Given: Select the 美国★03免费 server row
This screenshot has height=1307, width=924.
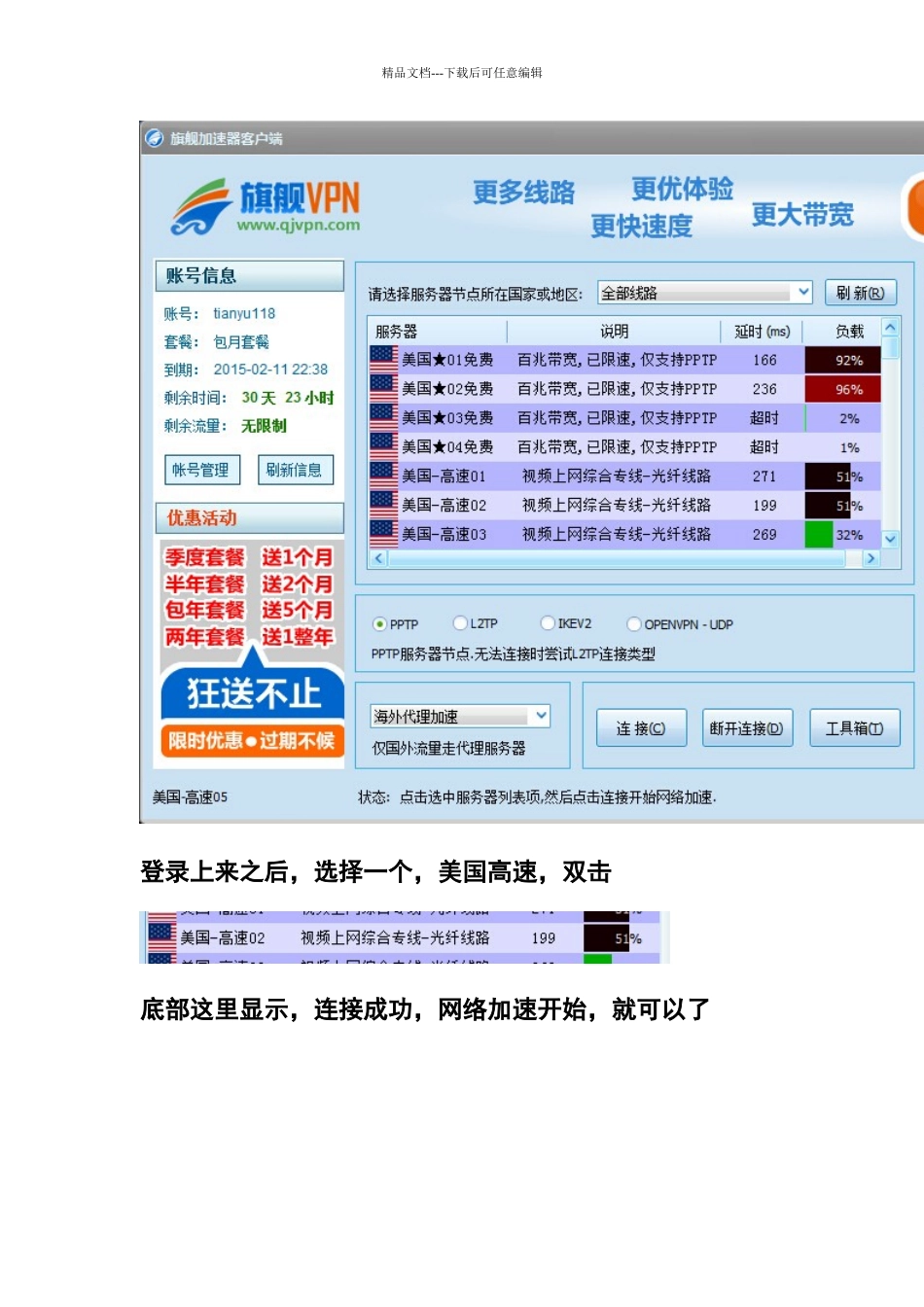Looking at the screenshot, I should (624, 418).
